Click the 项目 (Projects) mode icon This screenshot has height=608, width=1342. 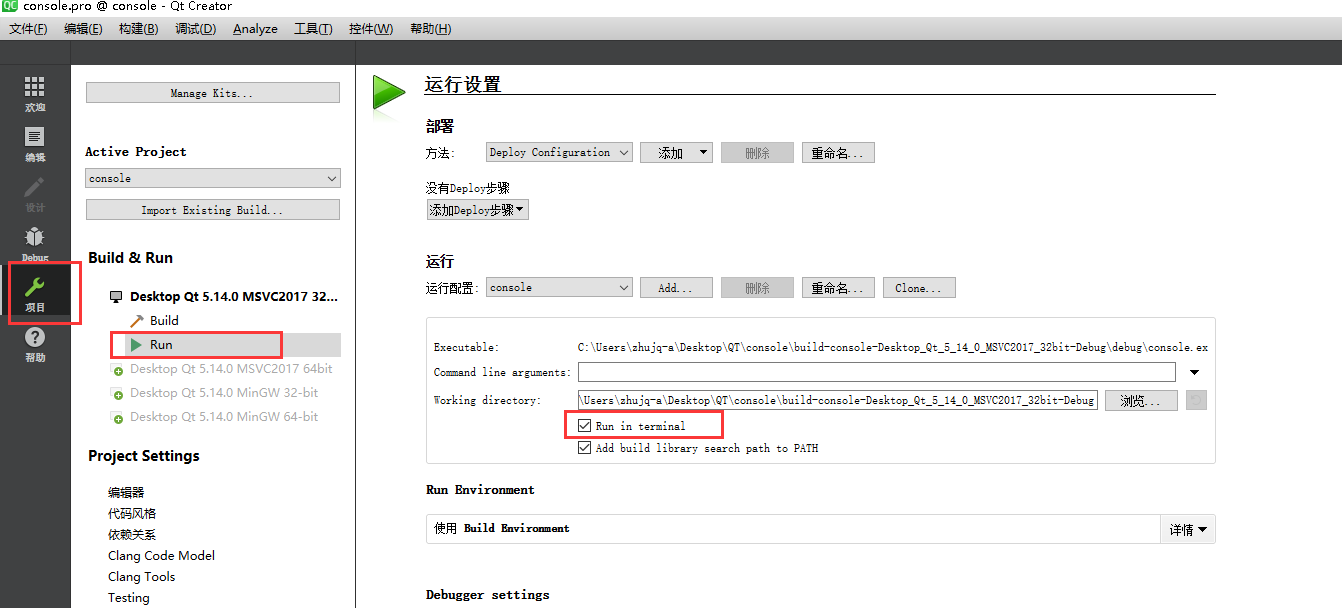tap(34, 293)
